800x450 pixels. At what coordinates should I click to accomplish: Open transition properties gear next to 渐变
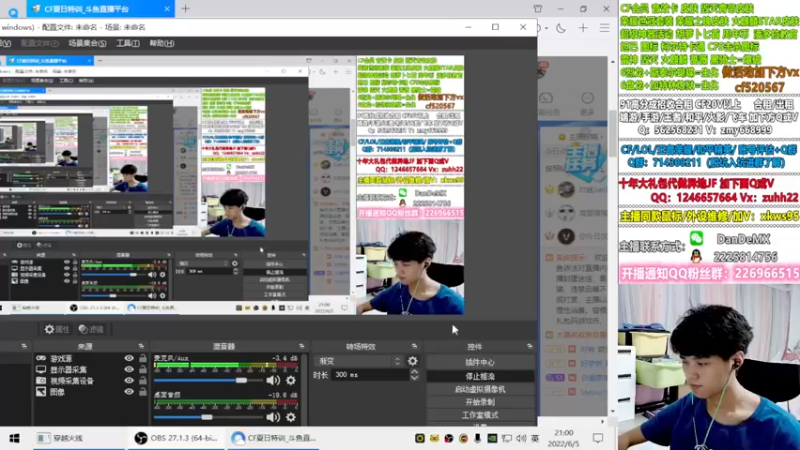click(413, 361)
